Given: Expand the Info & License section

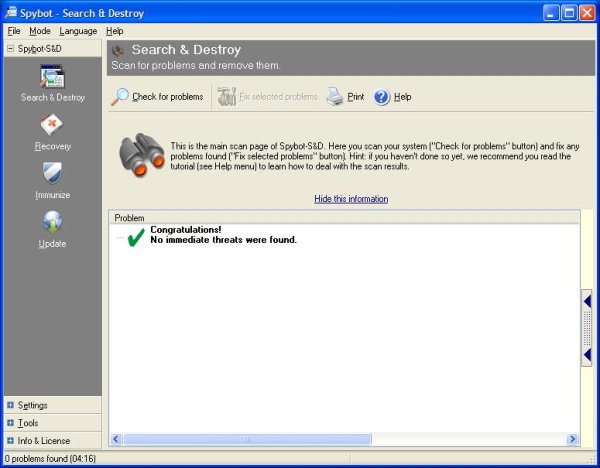Looking at the screenshot, I should pyautogui.click(x=10, y=440).
